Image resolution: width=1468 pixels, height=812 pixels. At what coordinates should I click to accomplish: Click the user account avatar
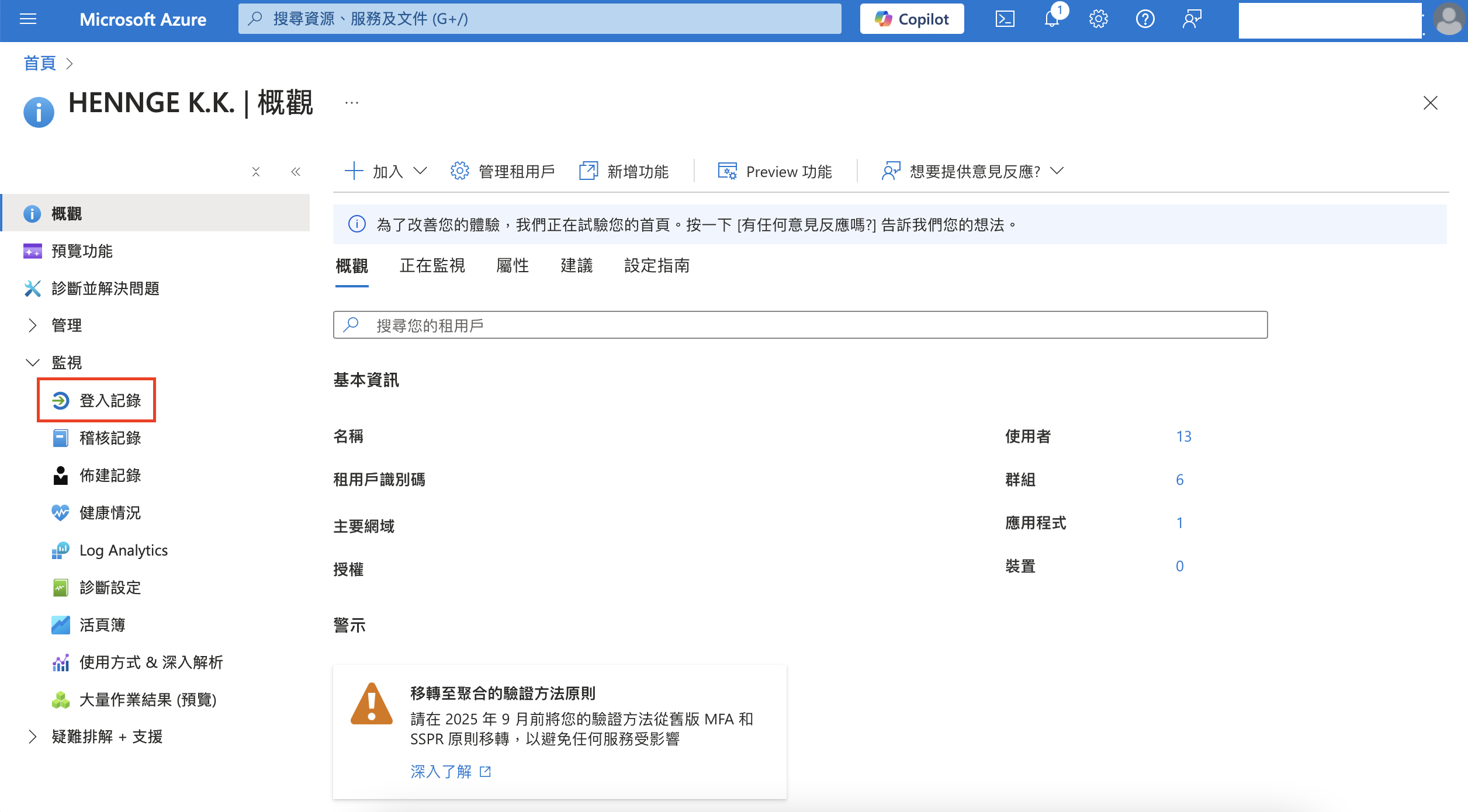pos(1449,19)
